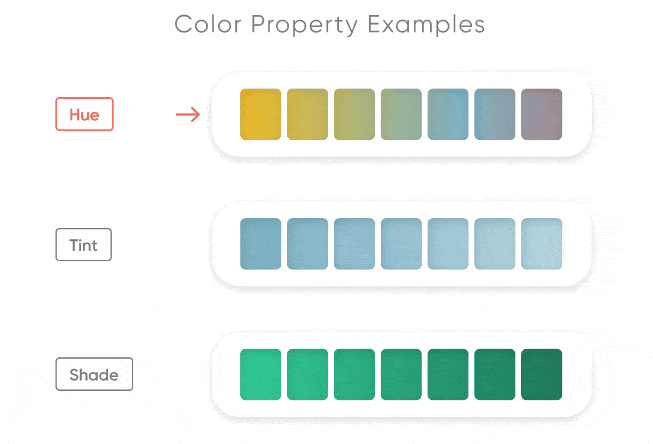Image resolution: width=653 pixels, height=444 pixels.
Task: Select the third Tint row blue swatch
Action: (x=354, y=244)
